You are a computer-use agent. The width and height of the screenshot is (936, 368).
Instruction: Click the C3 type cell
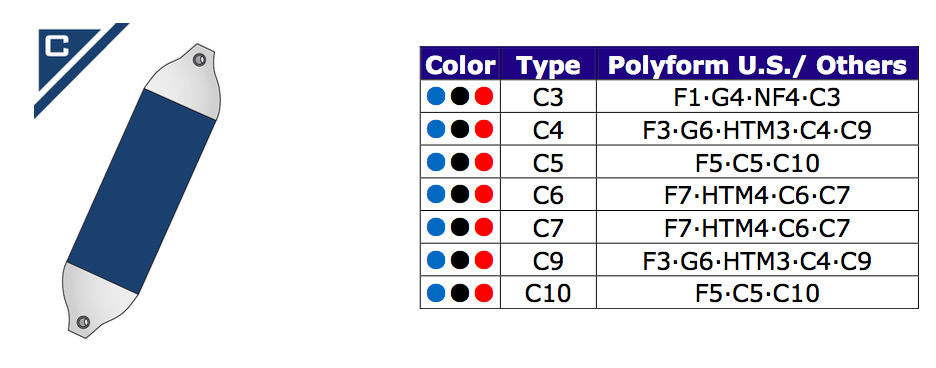tap(548, 96)
